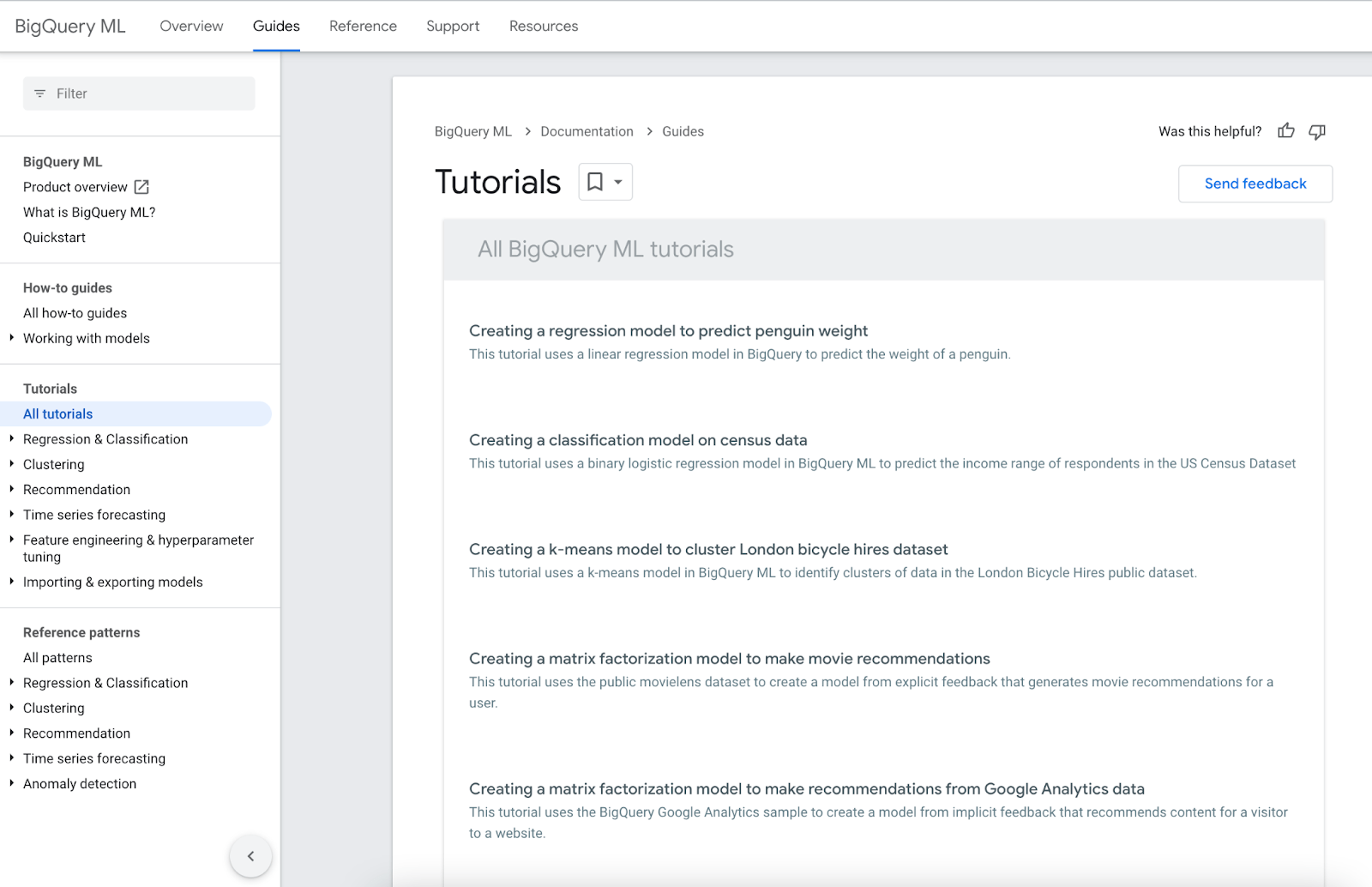Open All patterns in the sidebar

[x=57, y=657]
